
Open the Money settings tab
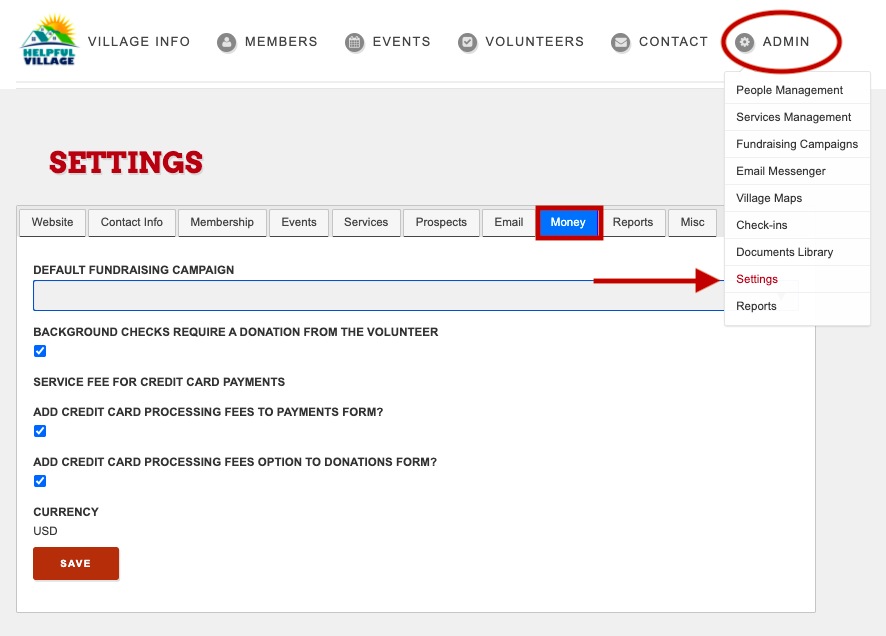[x=568, y=223]
